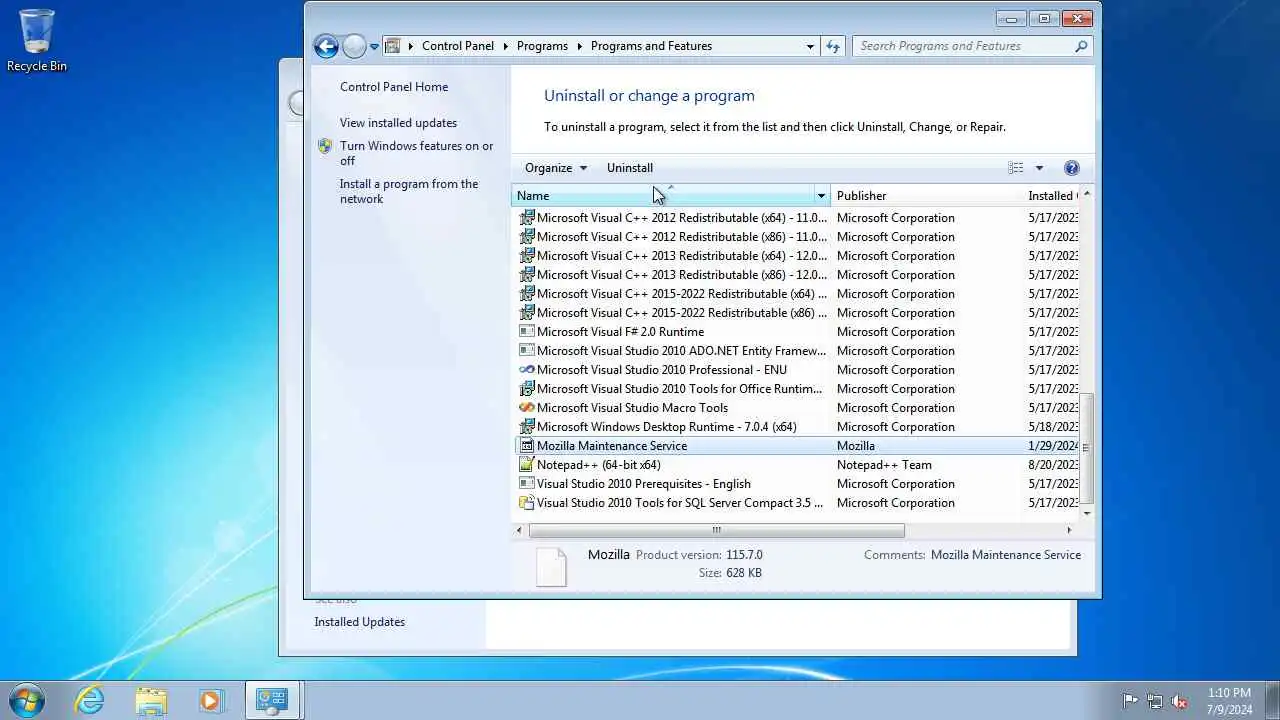The height and width of the screenshot is (720, 1280).
Task: Click the Control Panel taskbar button
Action: click(272, 700)
